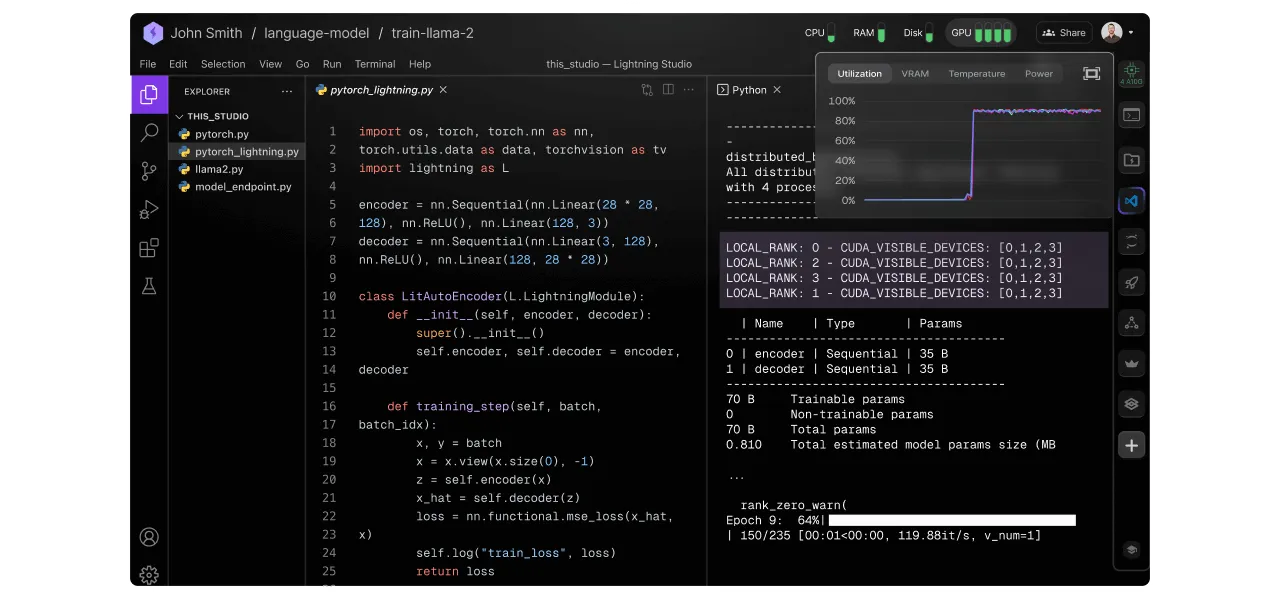Add a new app with plus button
Screen dimensions: 1280x600
point(1131,445)
